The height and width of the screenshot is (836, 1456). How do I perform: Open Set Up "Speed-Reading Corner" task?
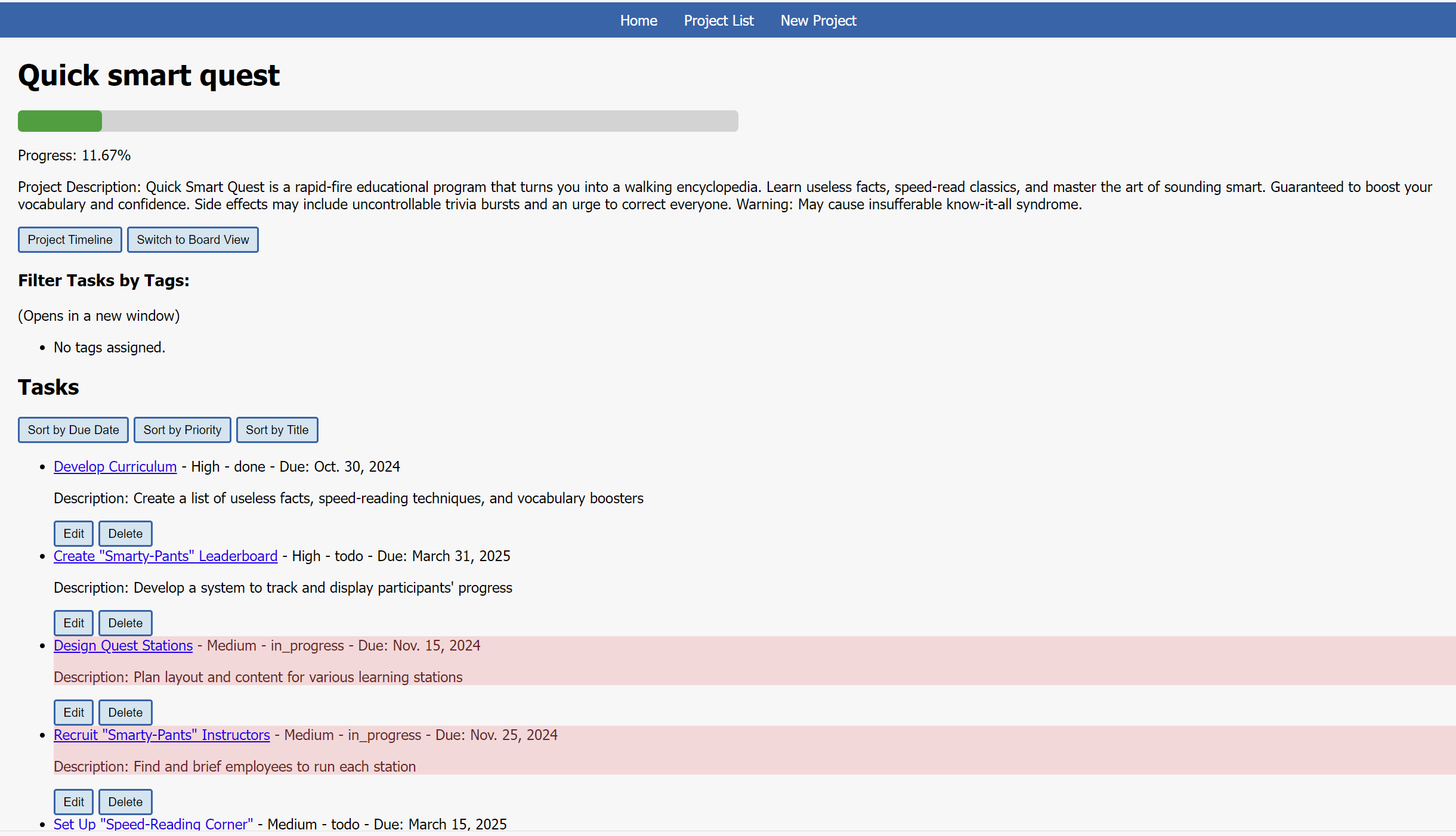point(153,823)
